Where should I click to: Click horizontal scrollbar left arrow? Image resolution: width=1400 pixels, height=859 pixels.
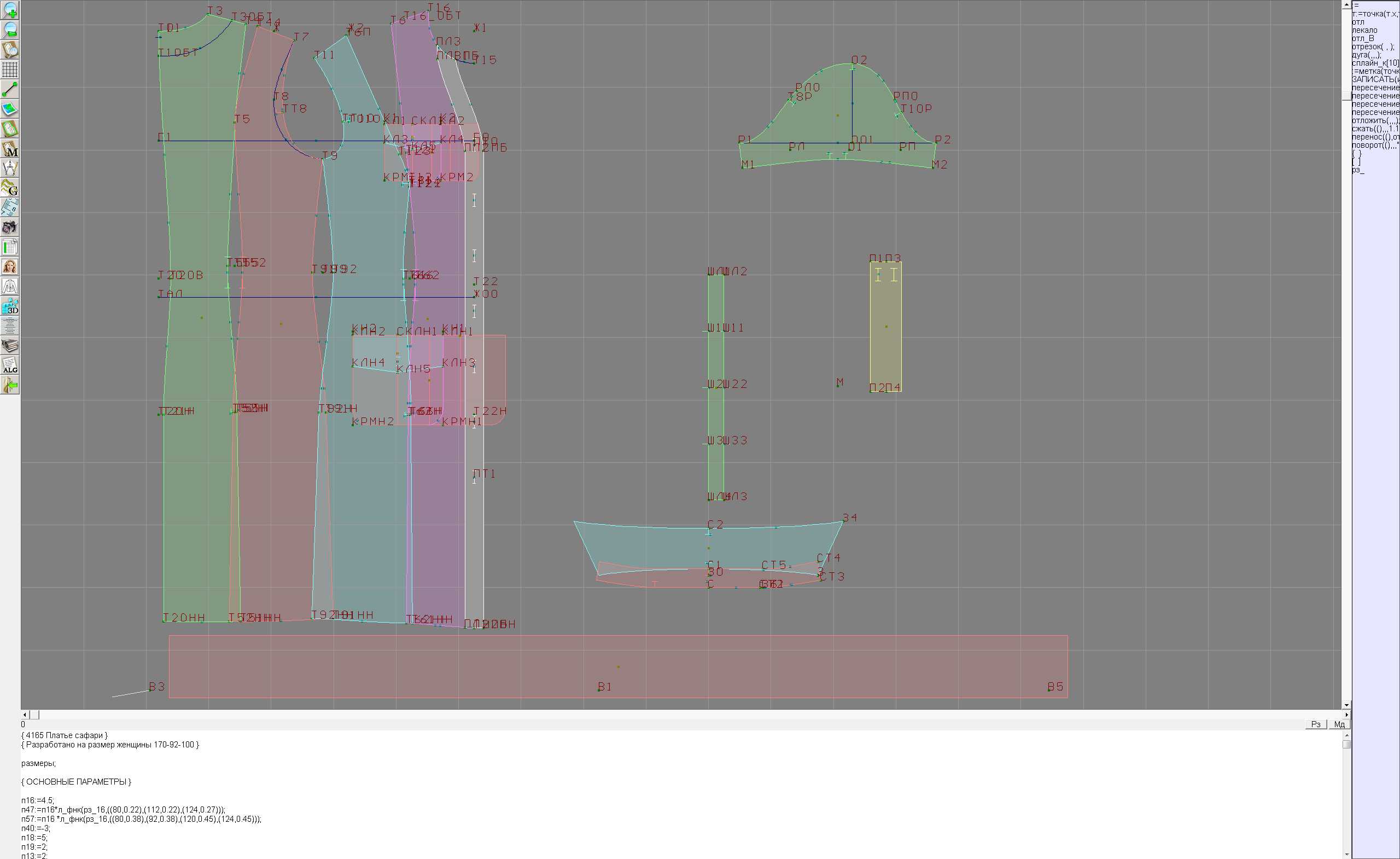tap(25, 715)
